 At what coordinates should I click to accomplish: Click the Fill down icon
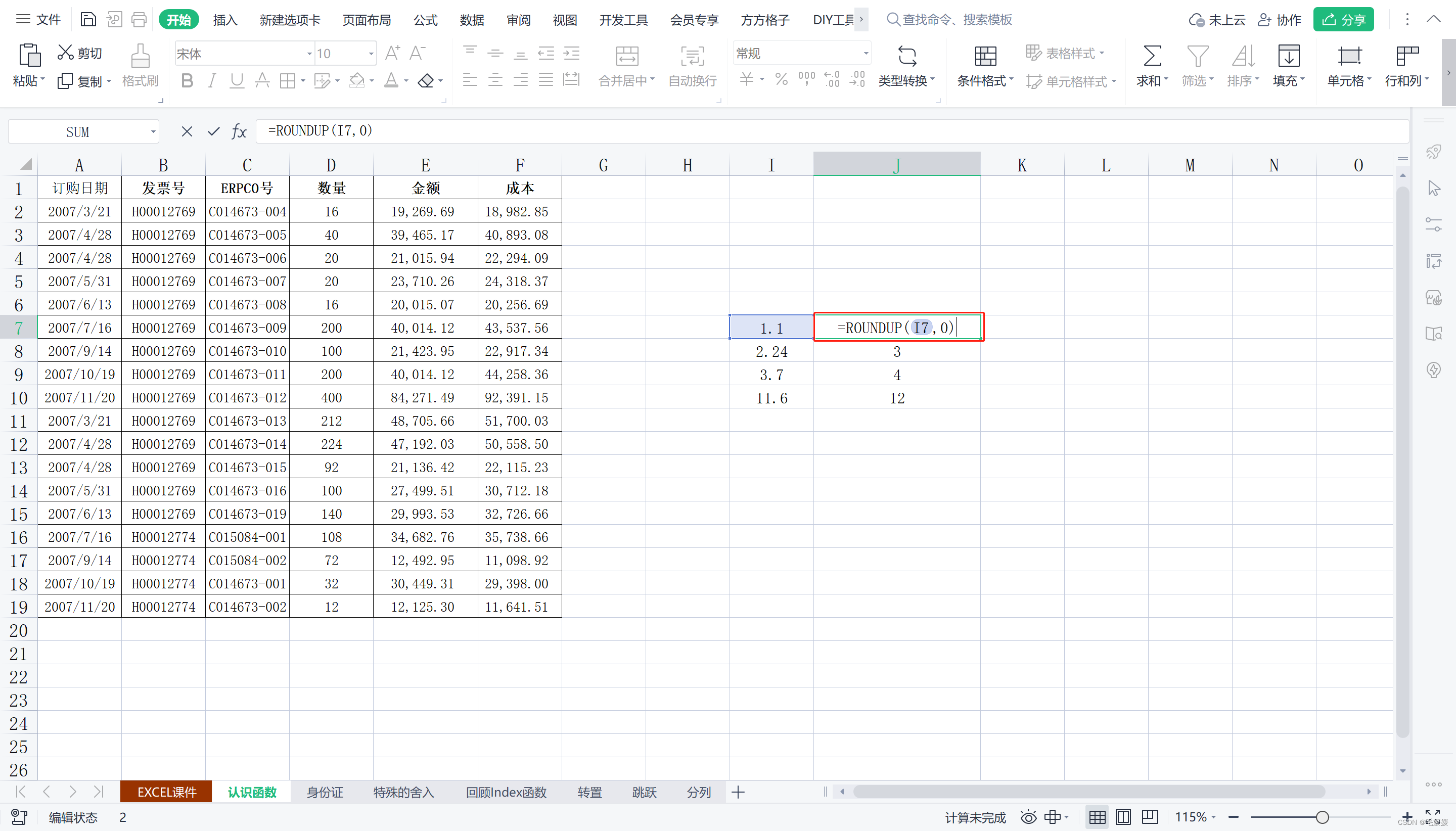(x=1289, y=56)
